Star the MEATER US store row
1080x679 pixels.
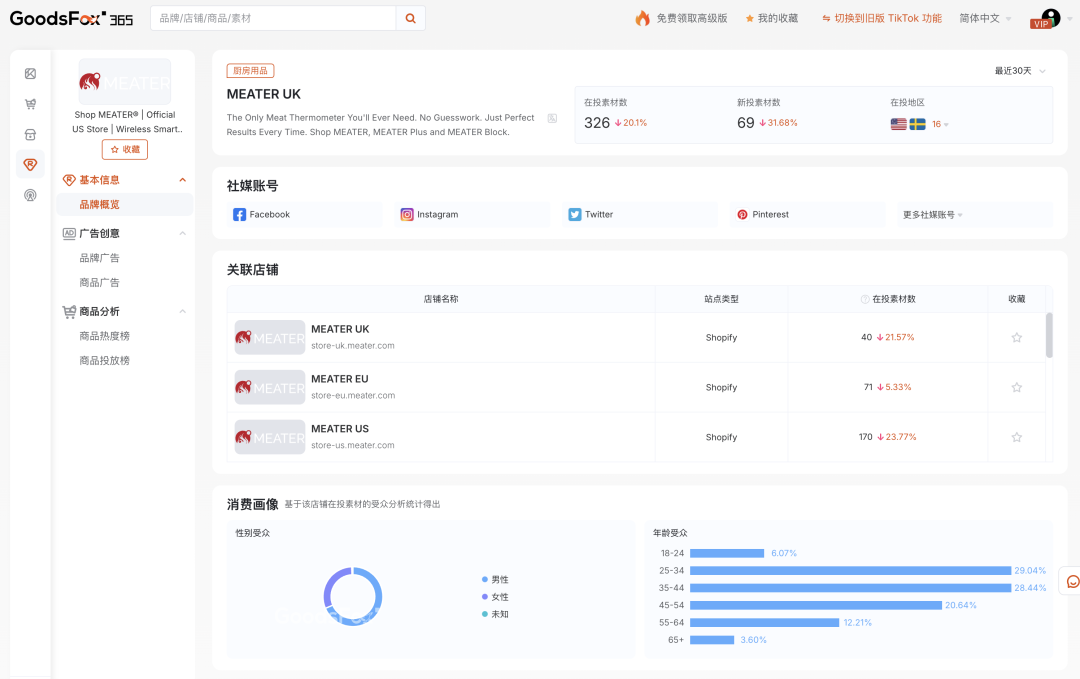tap(1016, 437)
